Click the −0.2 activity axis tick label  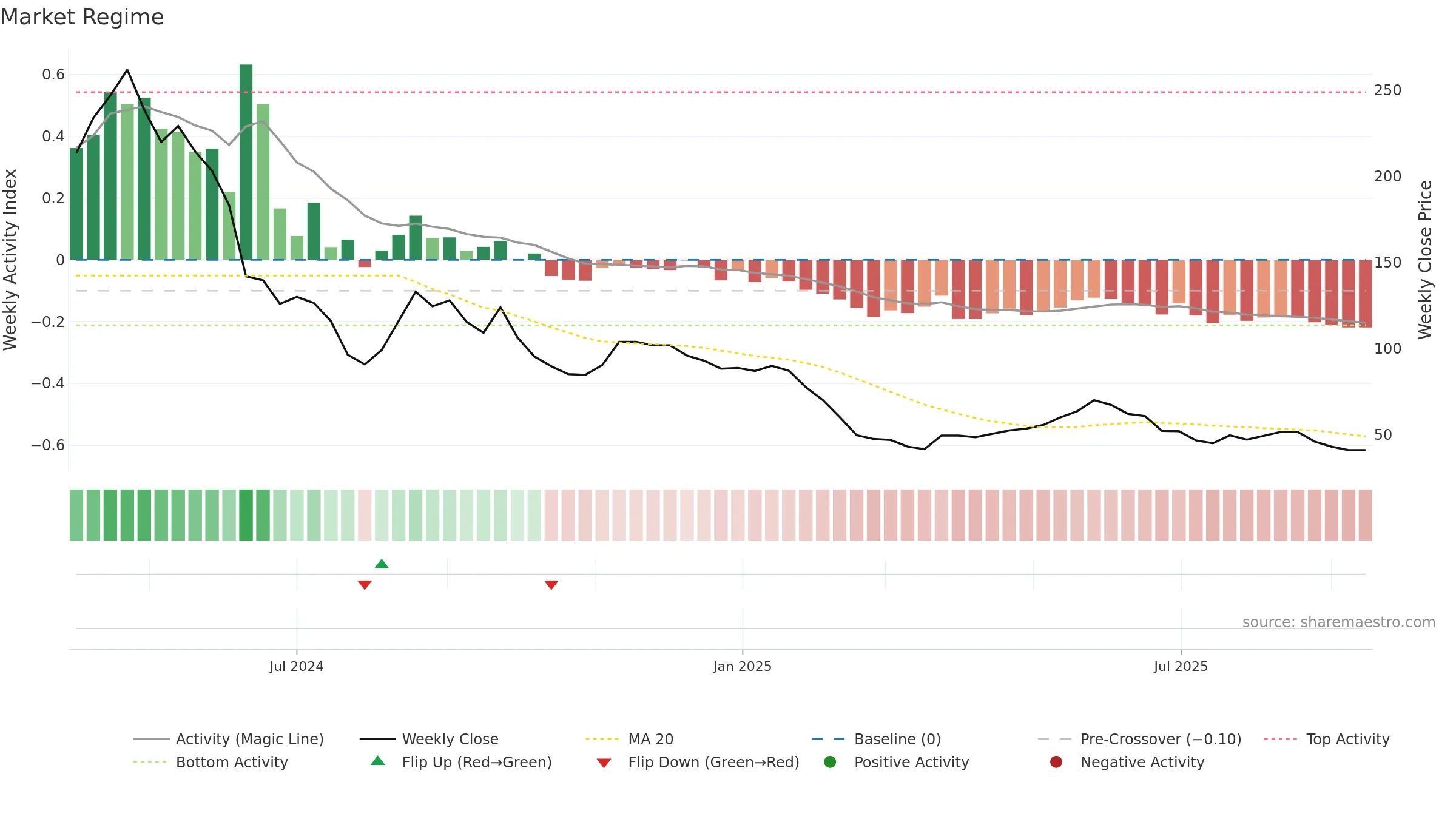click(47, 322)
